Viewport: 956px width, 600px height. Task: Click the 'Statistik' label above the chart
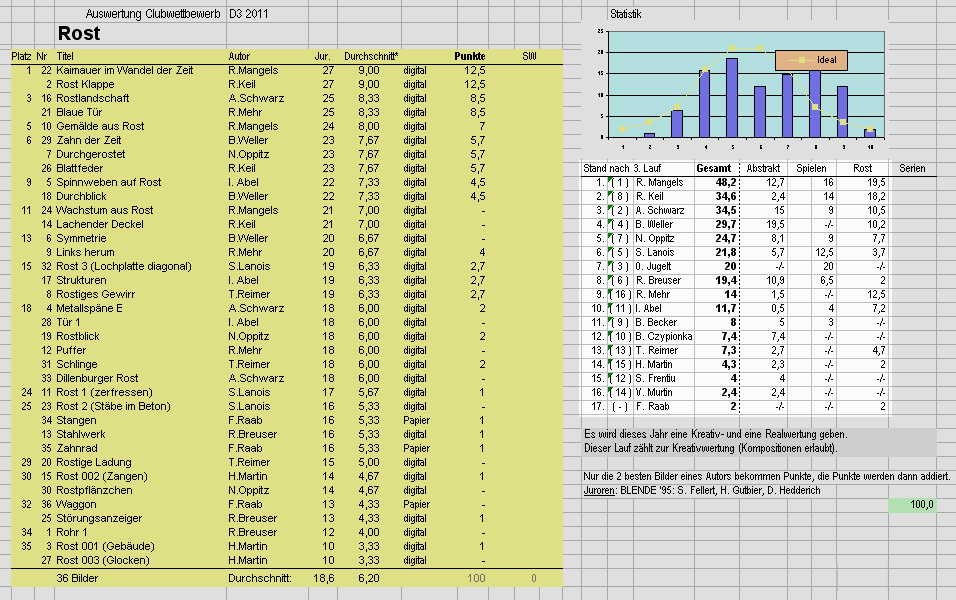pos(626,14)
